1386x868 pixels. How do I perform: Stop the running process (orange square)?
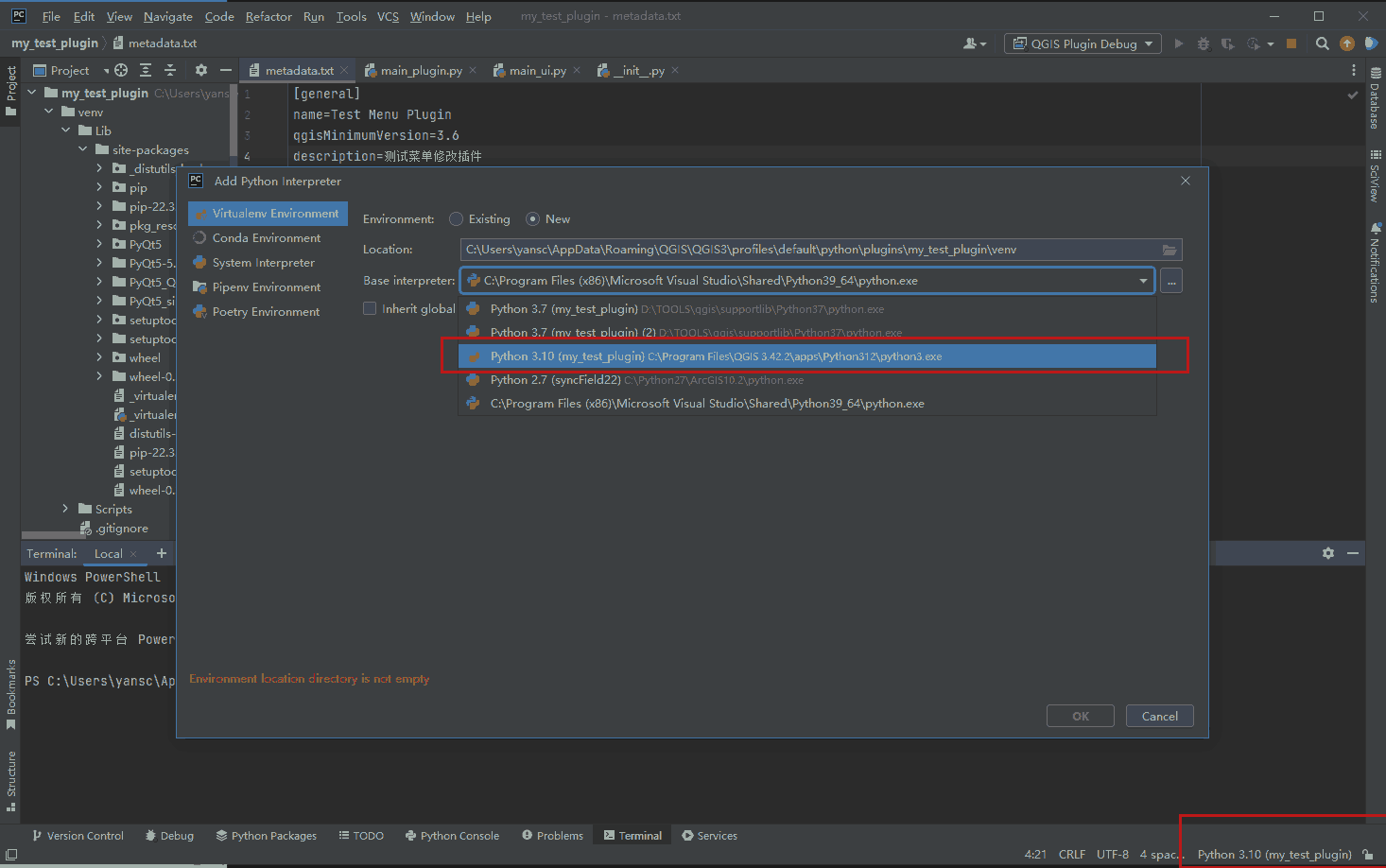click(x=1291, y=43)
